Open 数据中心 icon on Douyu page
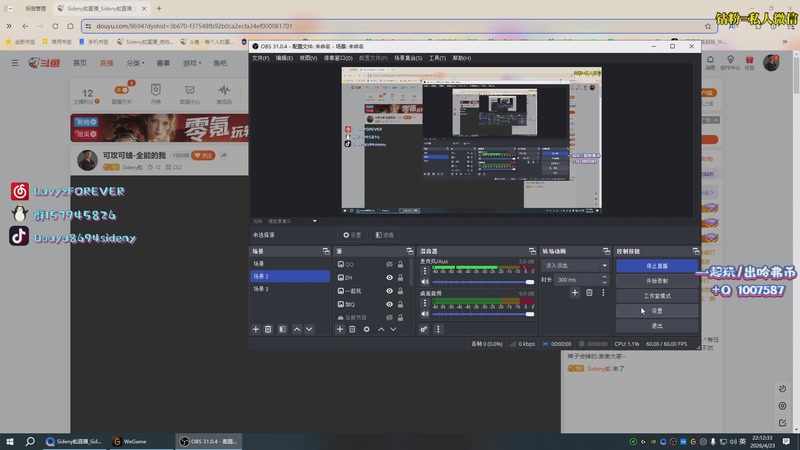 [x=190, y=94]
